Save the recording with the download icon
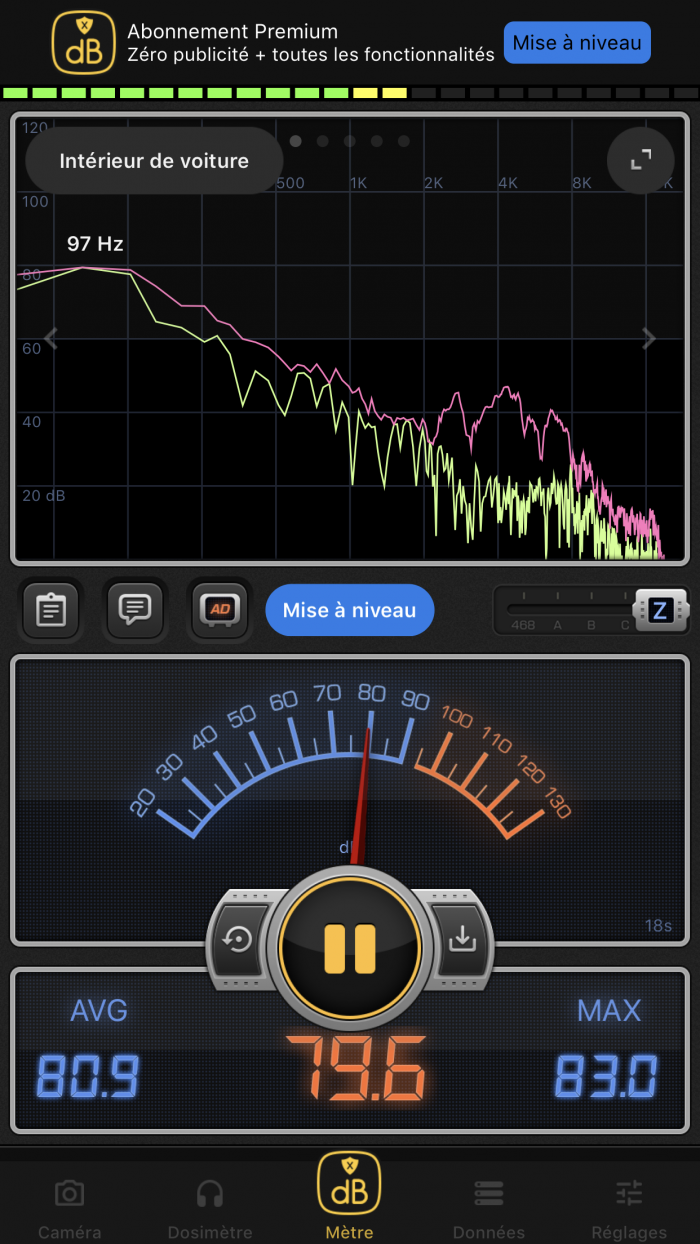 click(x=462, y=940)
